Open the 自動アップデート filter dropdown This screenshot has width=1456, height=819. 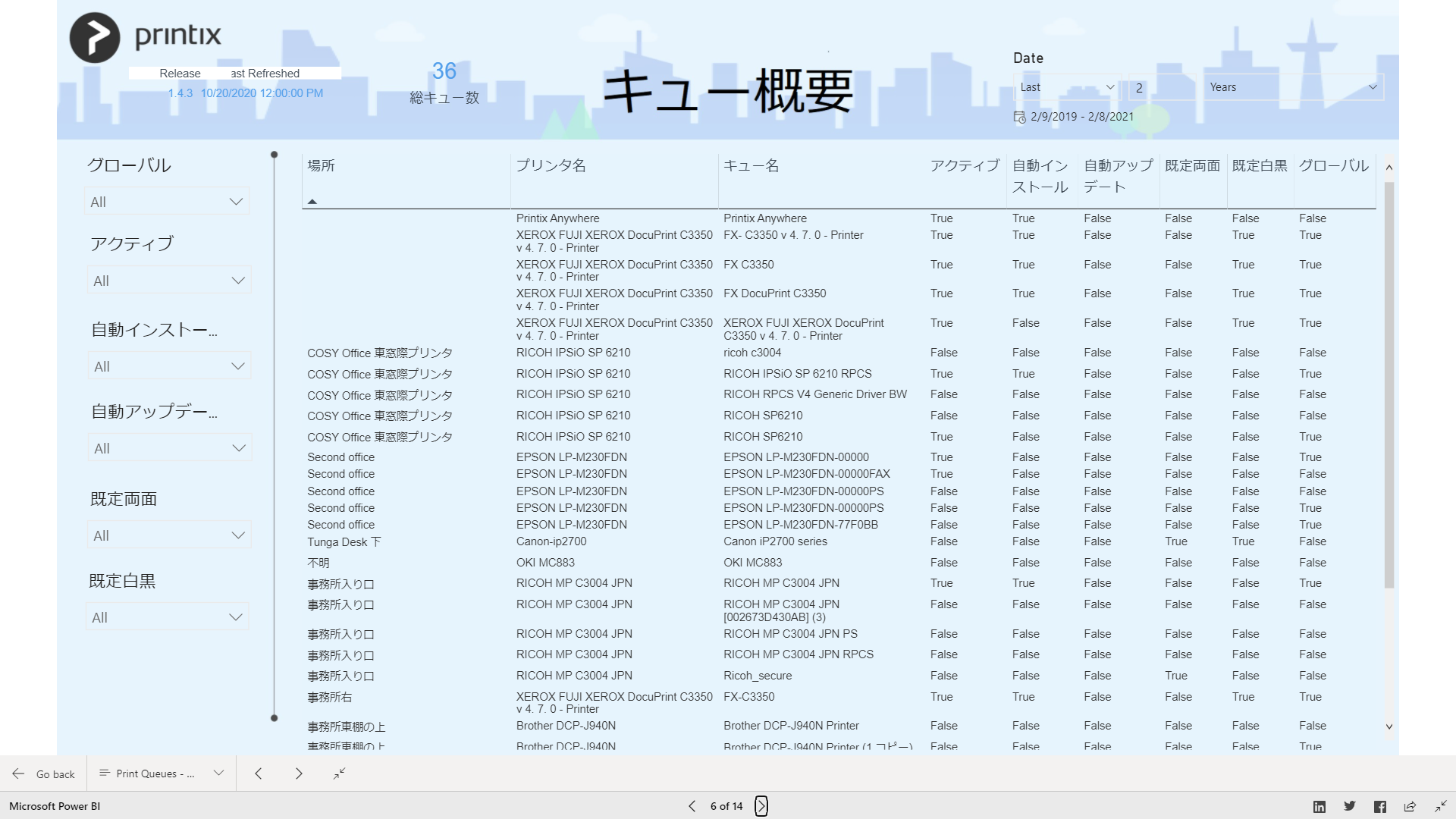tap(169, 448)
